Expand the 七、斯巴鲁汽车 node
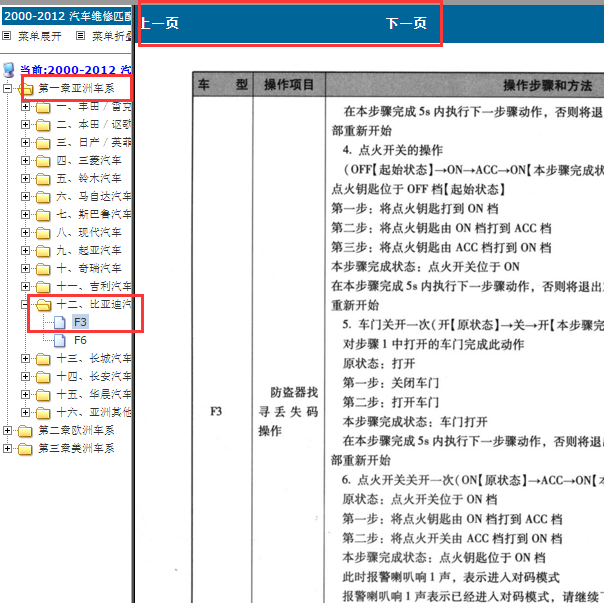The height and width of the screenshot is (603, 604). click(25, 214)
